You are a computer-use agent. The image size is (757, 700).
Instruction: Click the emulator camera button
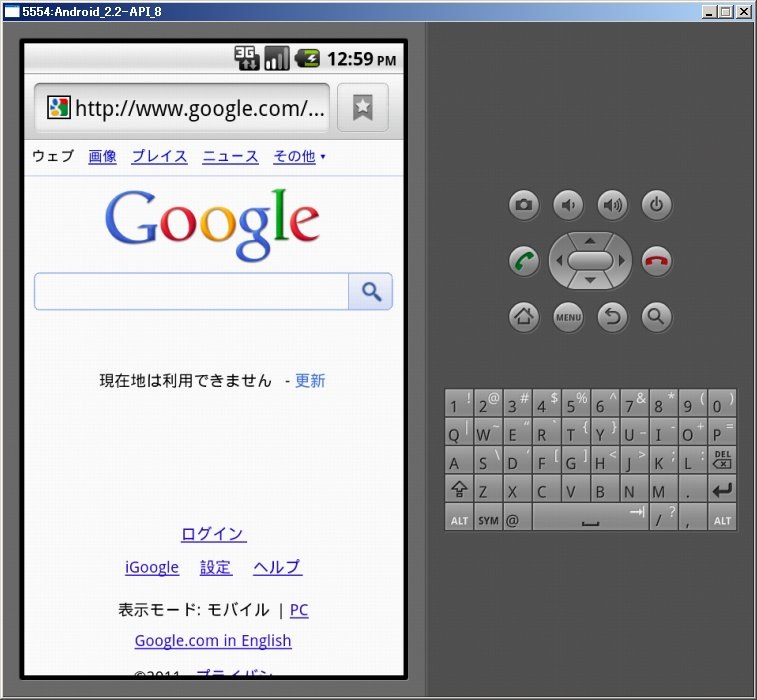tap(524, 205)
